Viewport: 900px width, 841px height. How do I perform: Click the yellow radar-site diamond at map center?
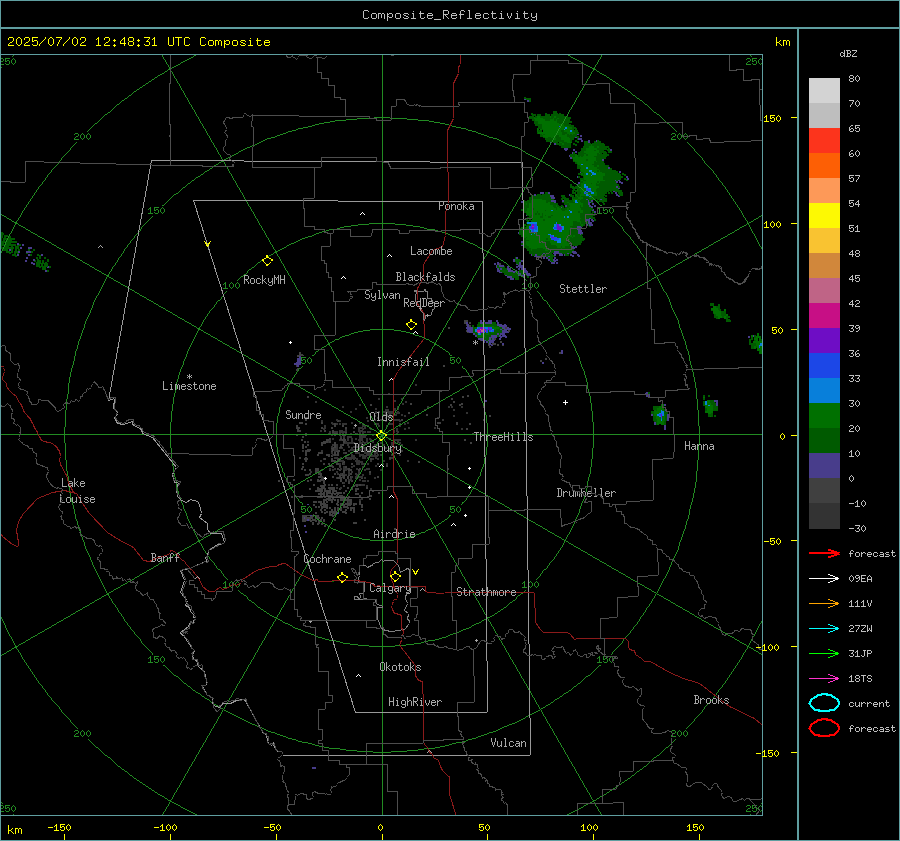[x=381, y=436]
